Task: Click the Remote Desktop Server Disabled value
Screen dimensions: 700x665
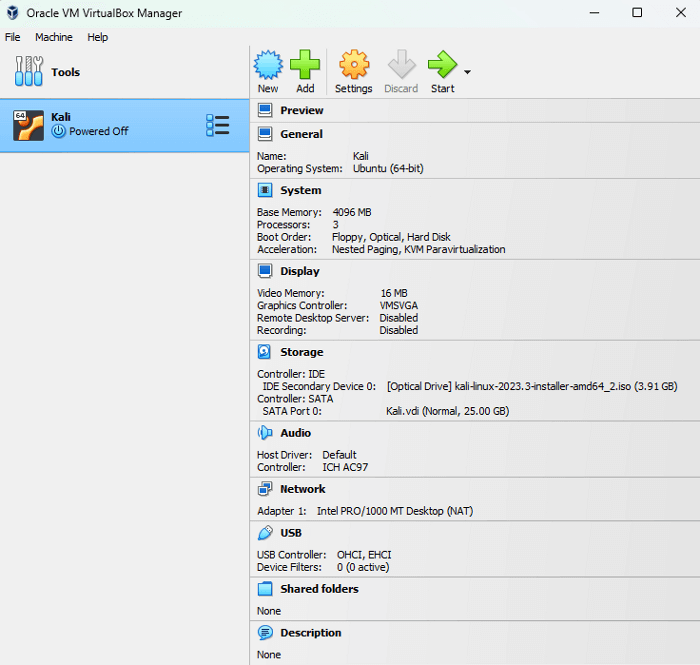Action: point(399,318)
